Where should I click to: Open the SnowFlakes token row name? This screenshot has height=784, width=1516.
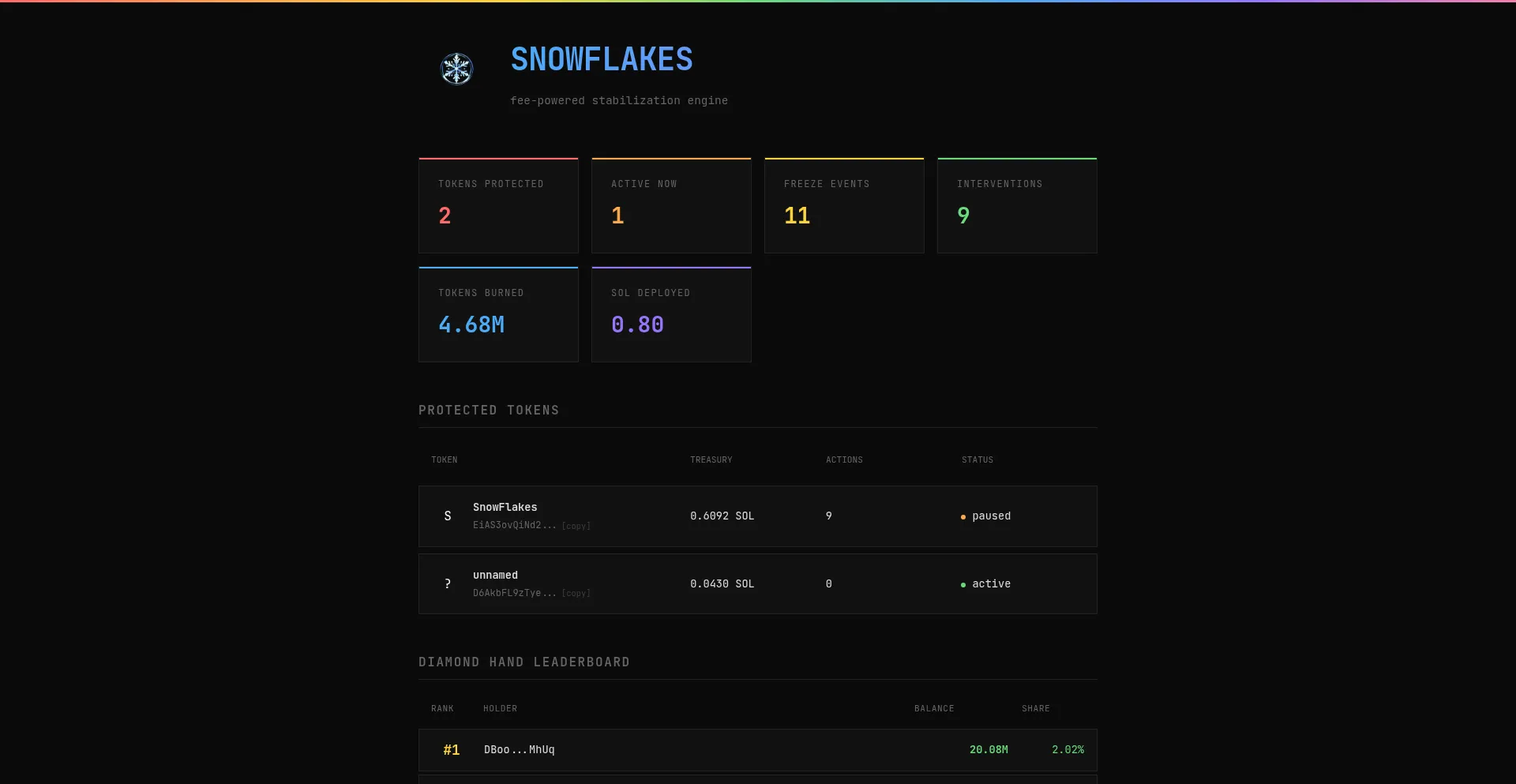(505, 507)
